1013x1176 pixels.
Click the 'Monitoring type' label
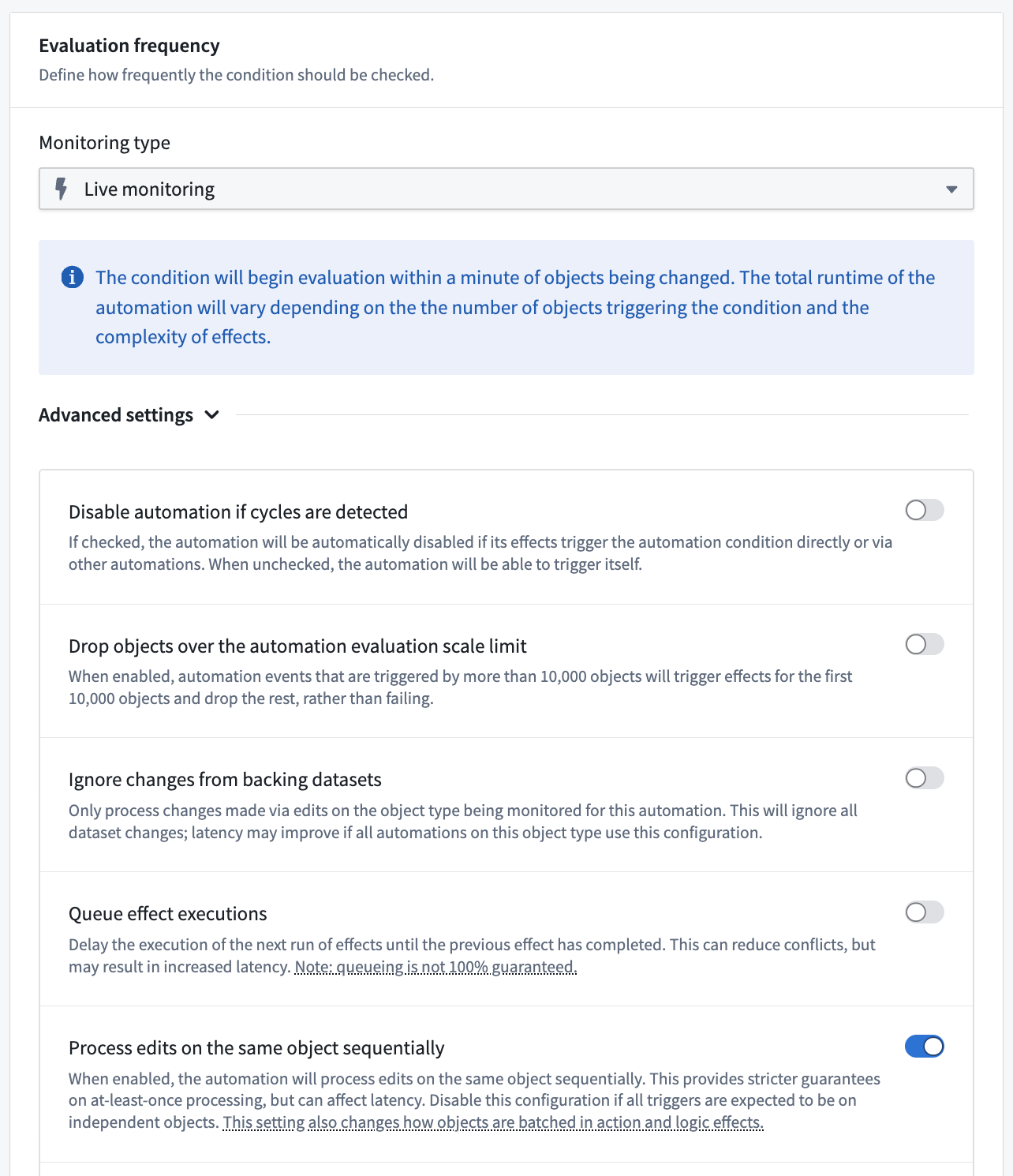coord(104,142)
